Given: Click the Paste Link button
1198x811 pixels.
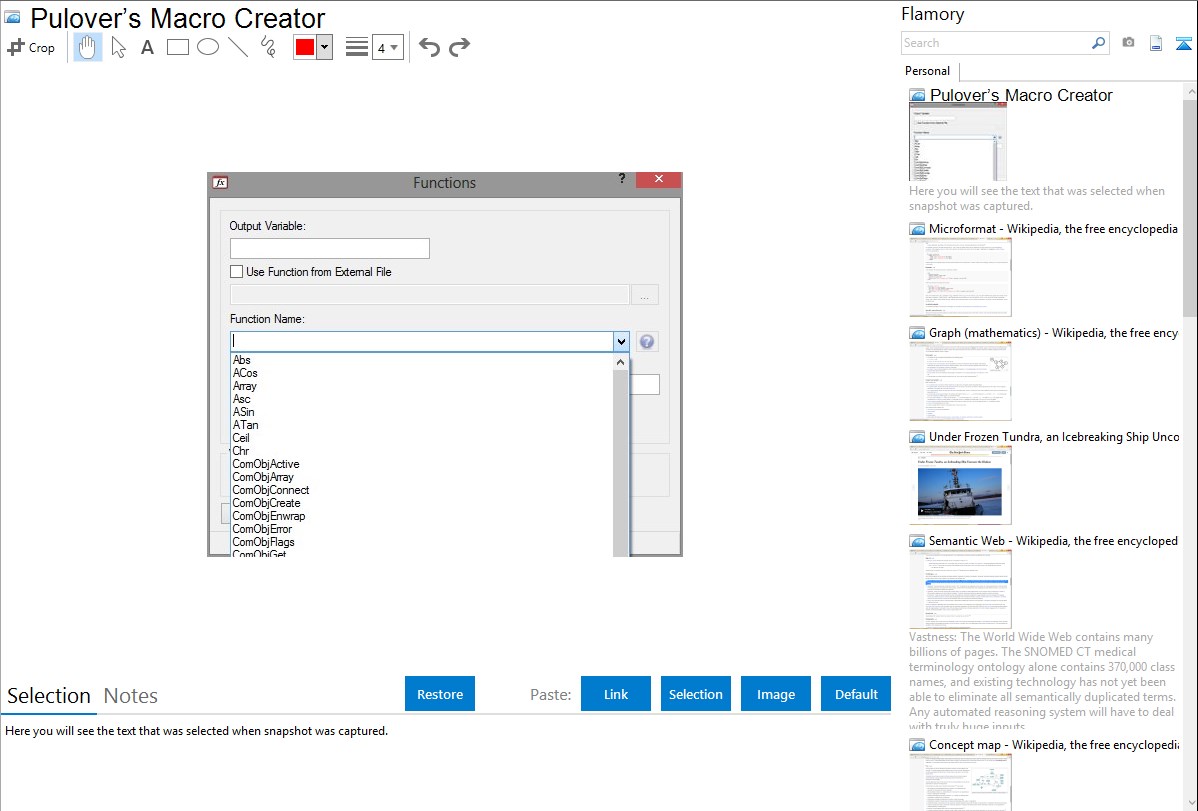Looking at the screenshot, I should [x=616, y=694].
